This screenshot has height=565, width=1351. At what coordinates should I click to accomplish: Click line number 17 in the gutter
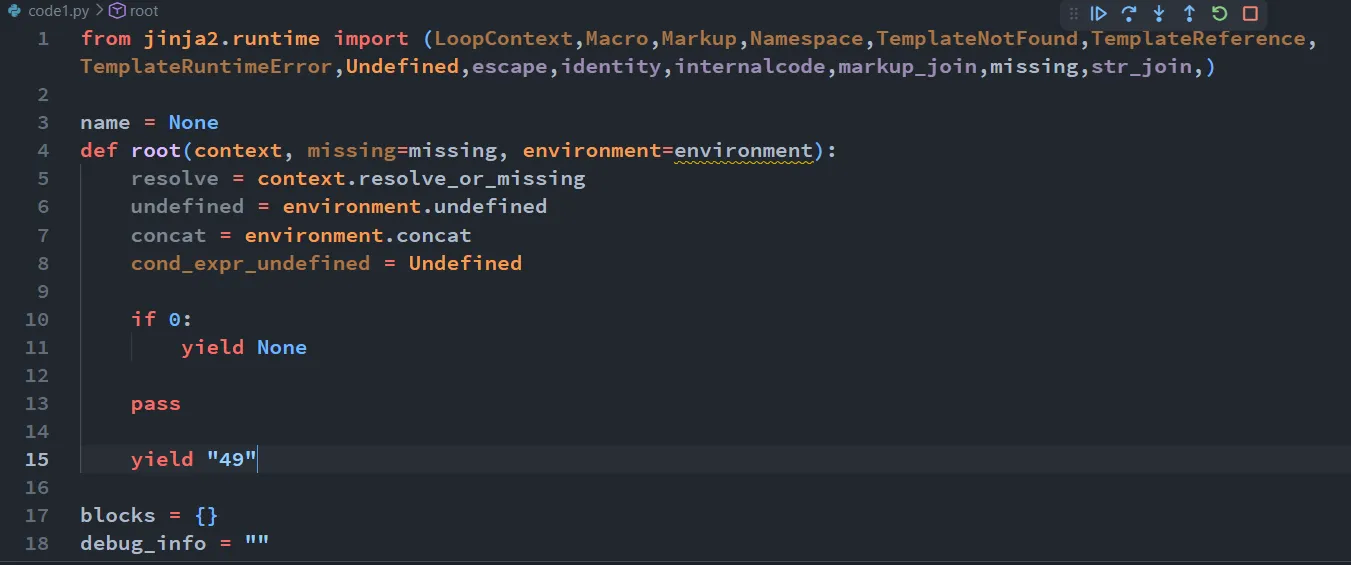coord(37,515)
